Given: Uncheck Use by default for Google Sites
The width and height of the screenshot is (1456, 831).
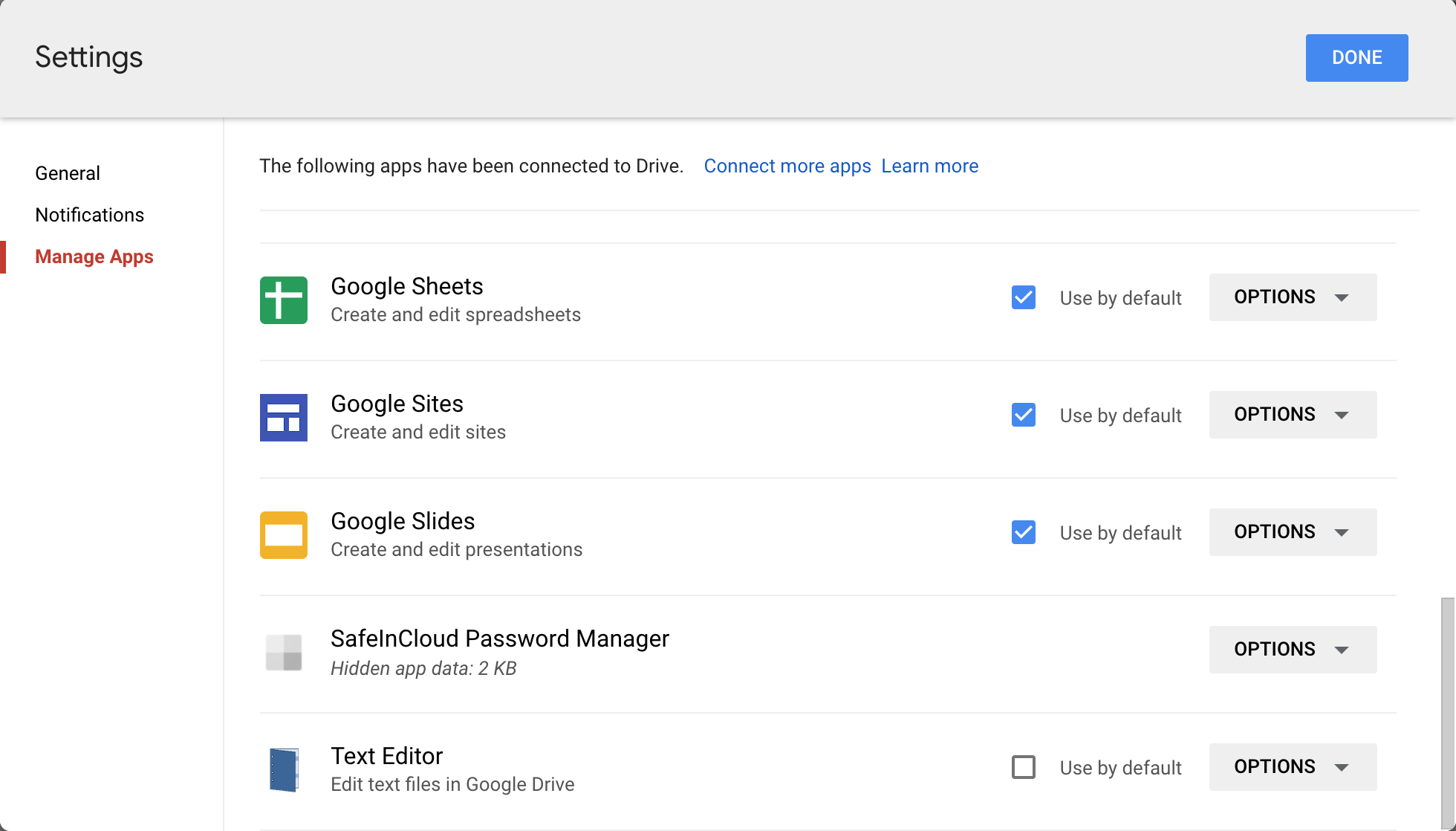Looking at the screenshot, I should (1023, 415).
